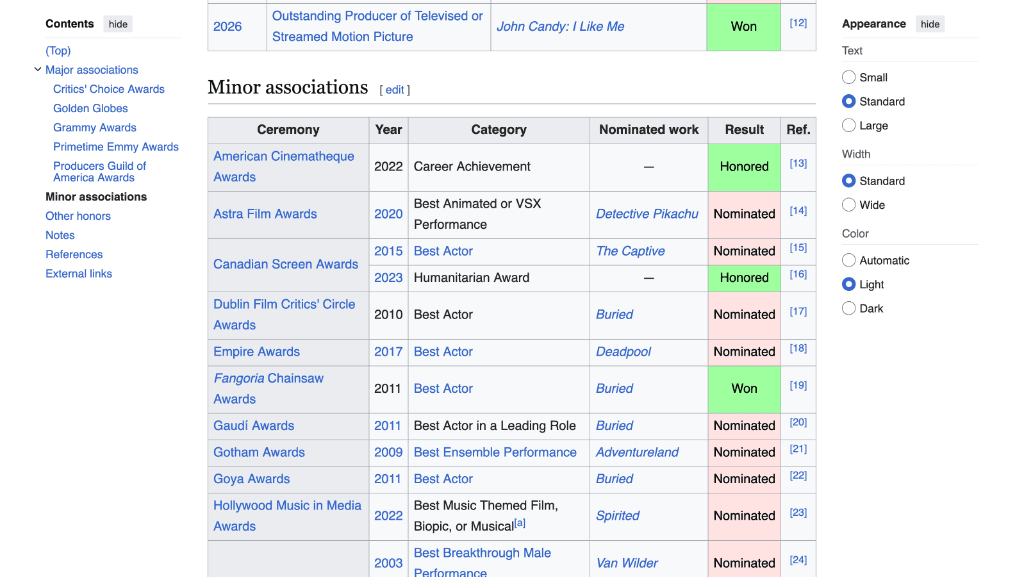The width and height of the screenshot is (1024, 577).
Task: Select Wide width radio button
Action: (x=848, y=205)
